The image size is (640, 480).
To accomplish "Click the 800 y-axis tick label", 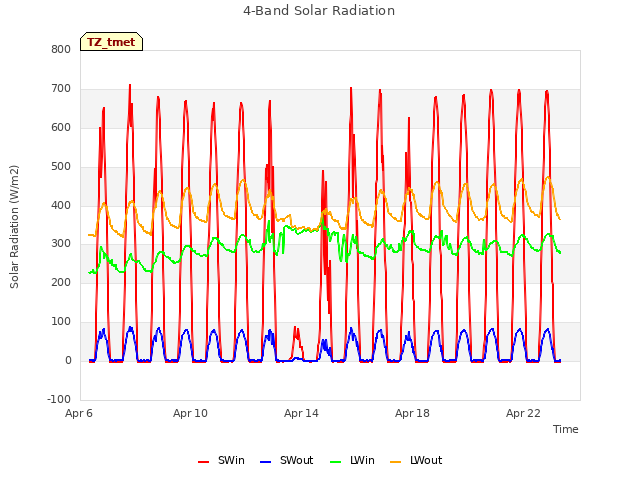I will 61,49.
